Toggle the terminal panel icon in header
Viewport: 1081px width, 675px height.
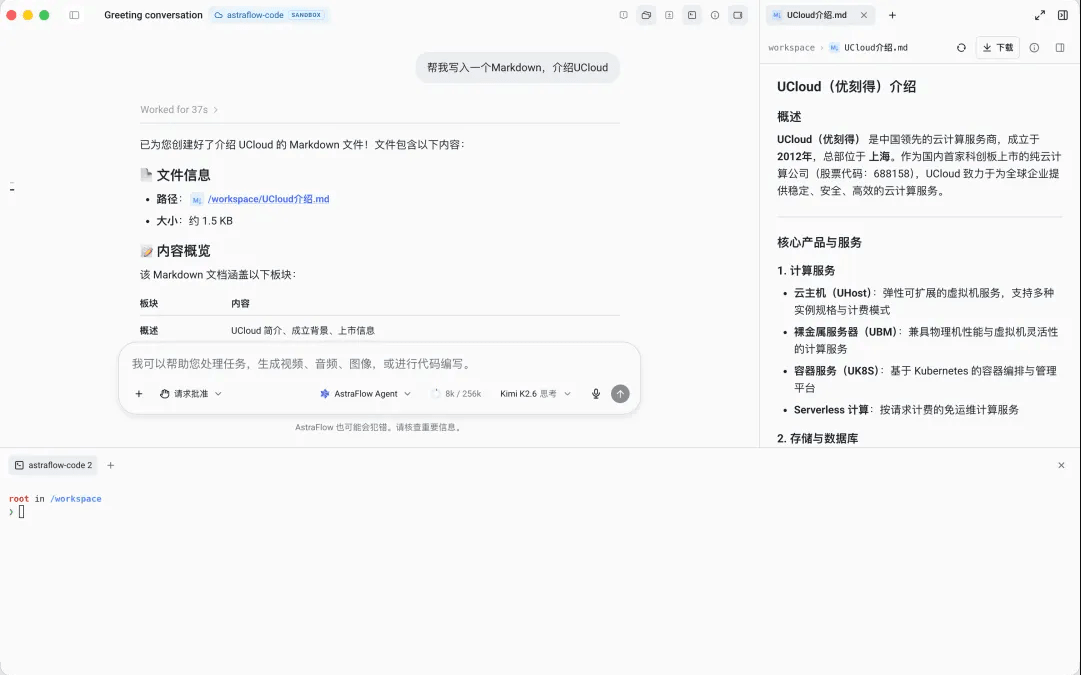click(x=691, y=15)
